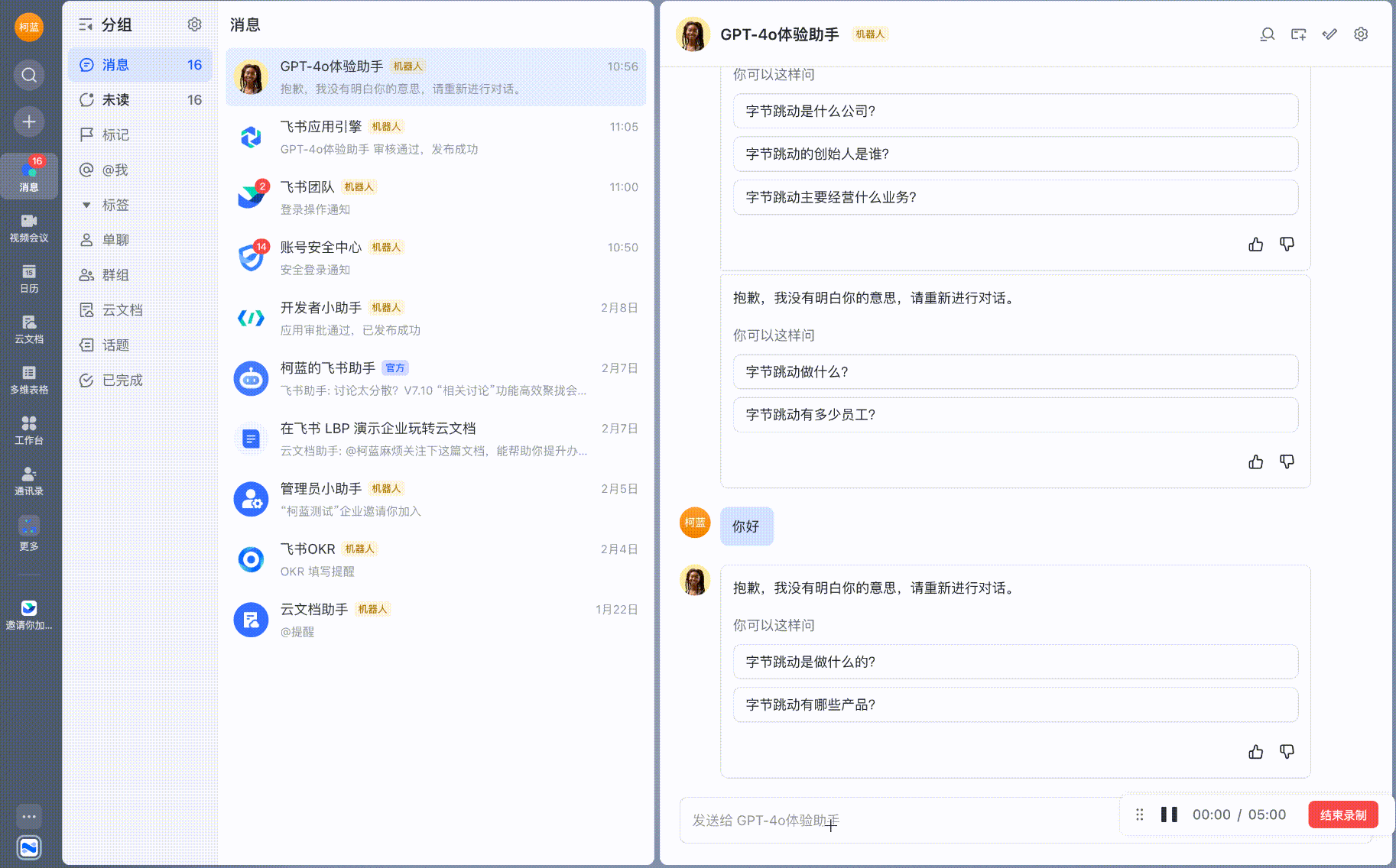Open the group settings gear beside 分组

[x=195, y=24]
